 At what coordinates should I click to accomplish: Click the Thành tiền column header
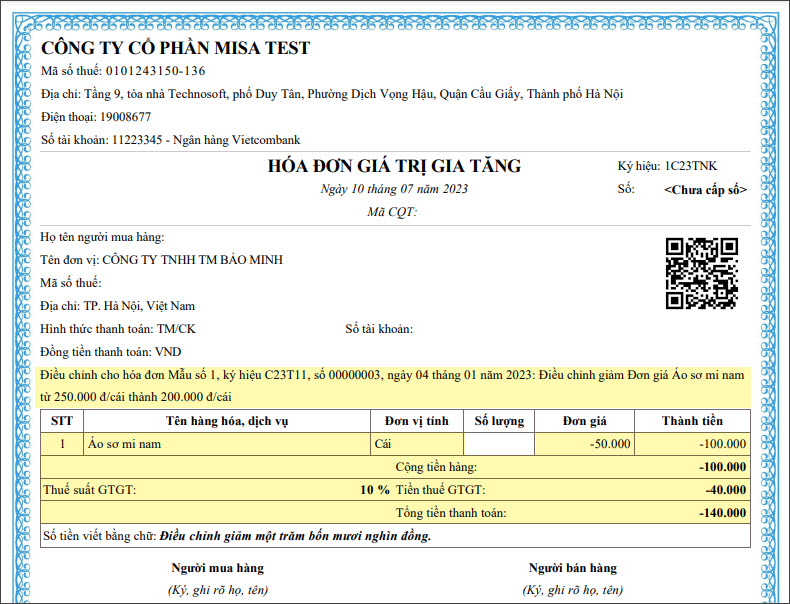coord(692,421)
